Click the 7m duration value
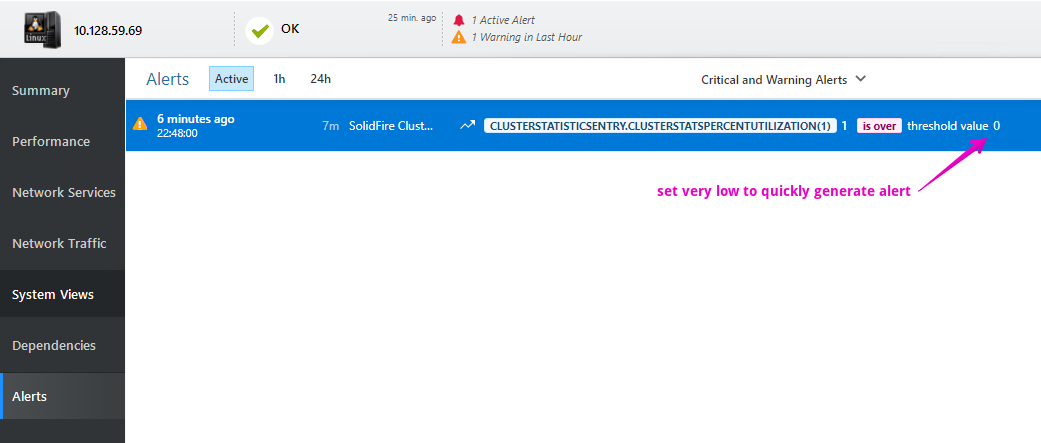 click(331, 126)
